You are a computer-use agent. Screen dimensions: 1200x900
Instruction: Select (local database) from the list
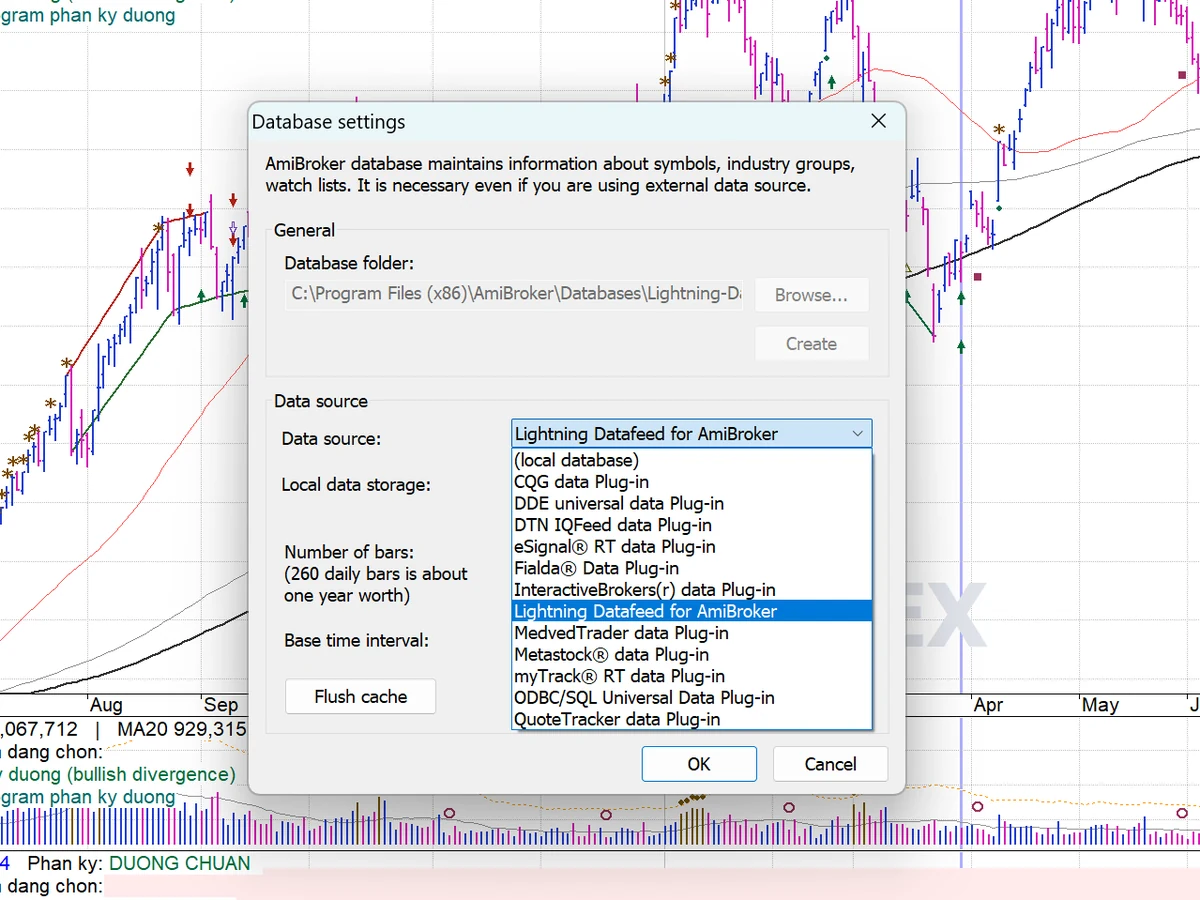(x=692, y=460)
